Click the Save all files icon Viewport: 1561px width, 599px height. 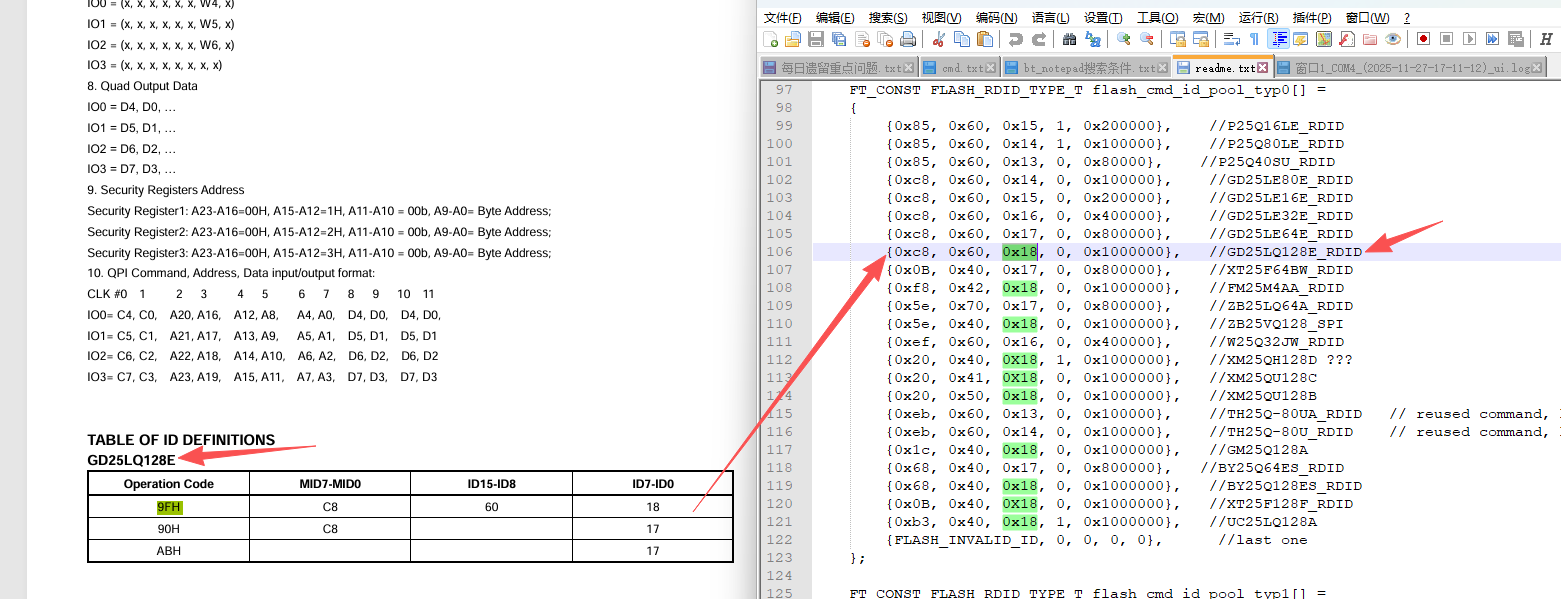click(839, 39)
